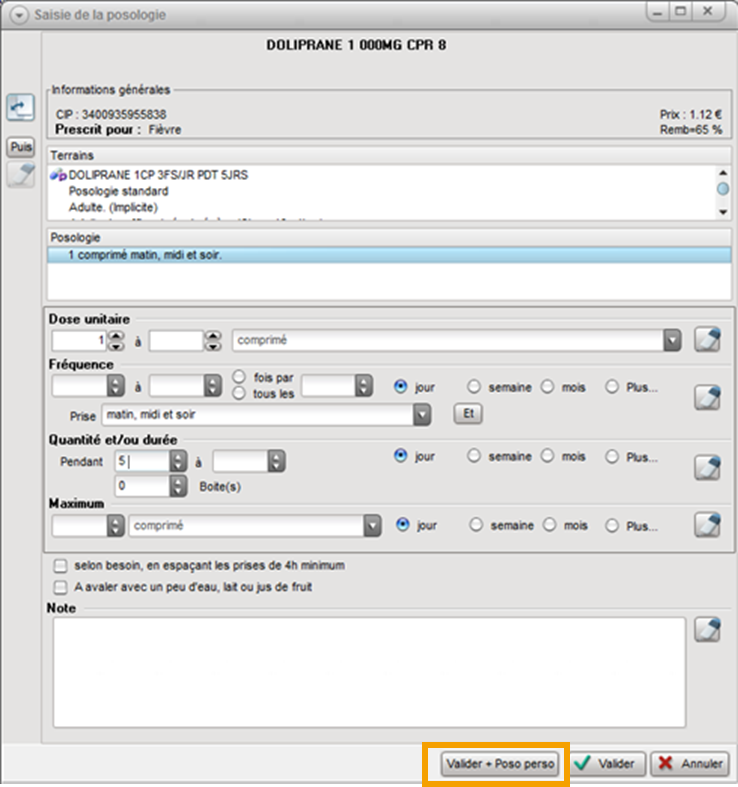Click the 'Remb=65 %' text
This screenshot has height=787, width=738.
(691, 129)
